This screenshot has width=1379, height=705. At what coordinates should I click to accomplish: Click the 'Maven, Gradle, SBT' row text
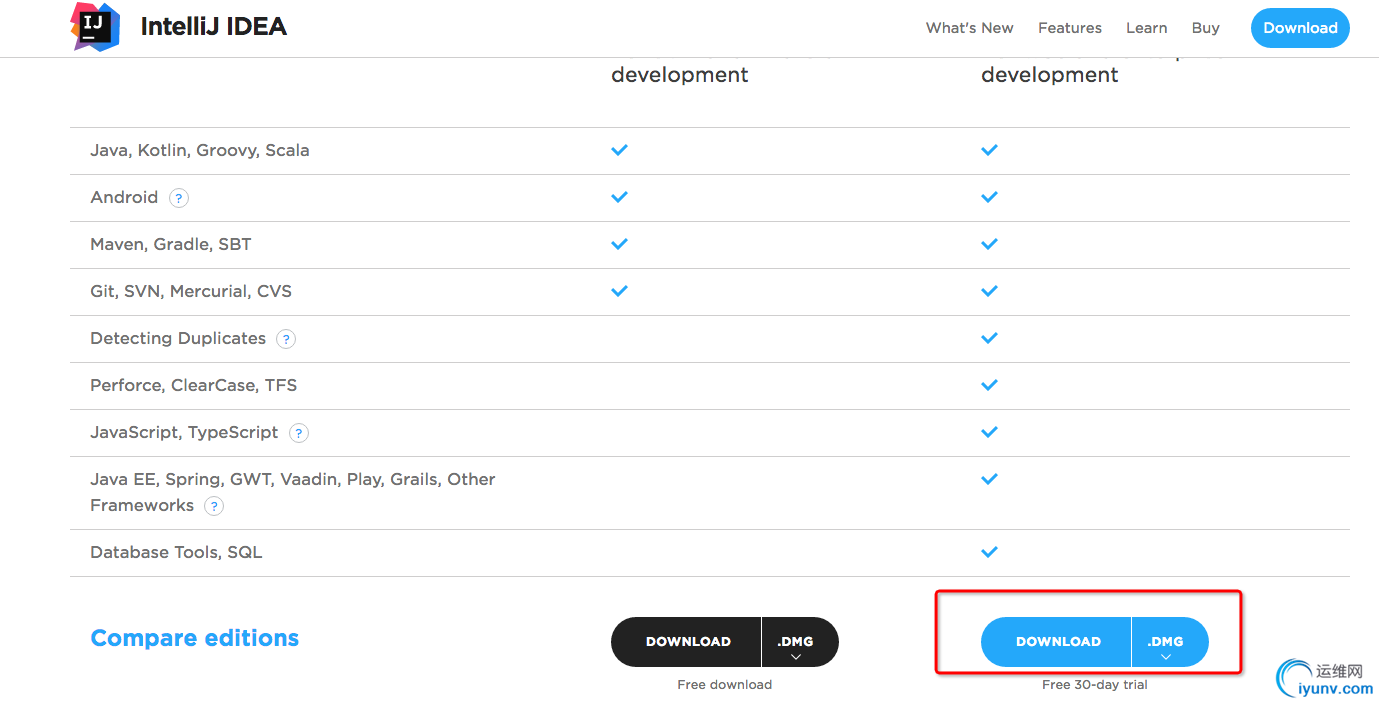pyautogui.click(x=171, y=245)
